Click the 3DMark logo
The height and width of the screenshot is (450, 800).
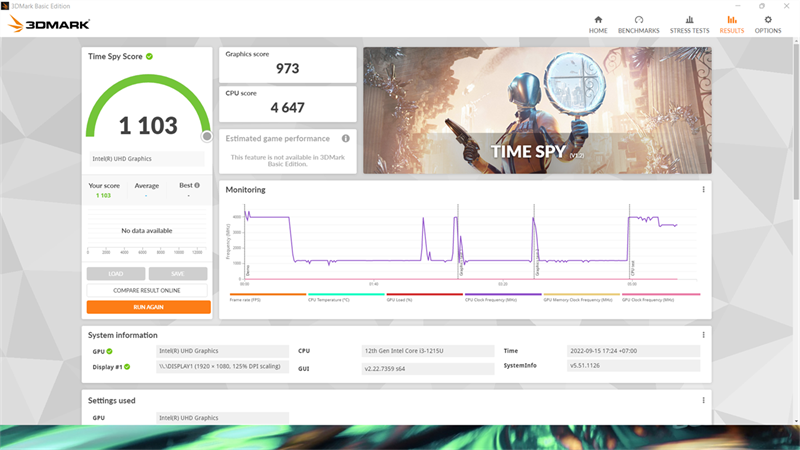coord(49,23)
